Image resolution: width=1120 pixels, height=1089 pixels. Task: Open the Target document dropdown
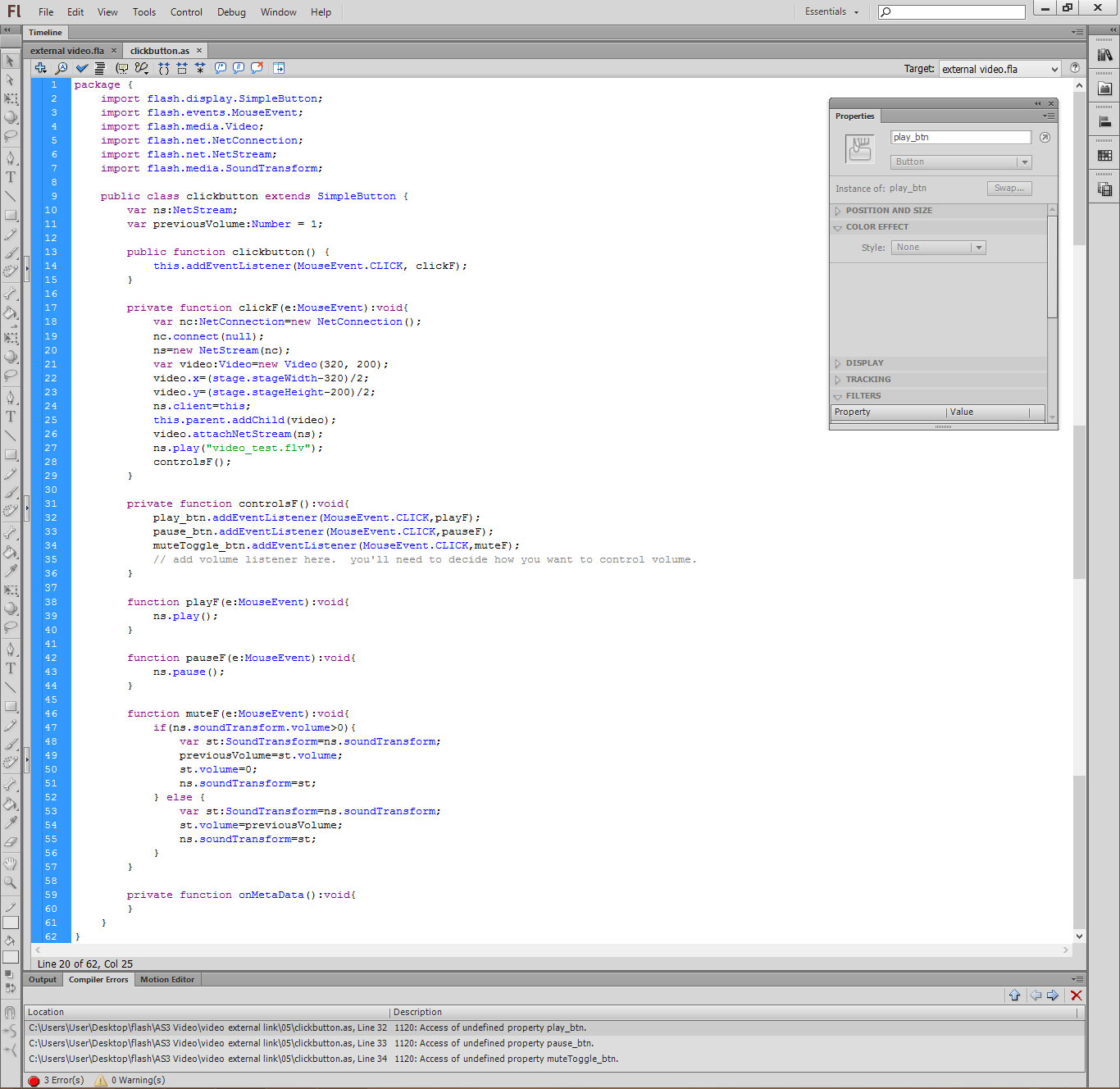[x=1000, y=69]
